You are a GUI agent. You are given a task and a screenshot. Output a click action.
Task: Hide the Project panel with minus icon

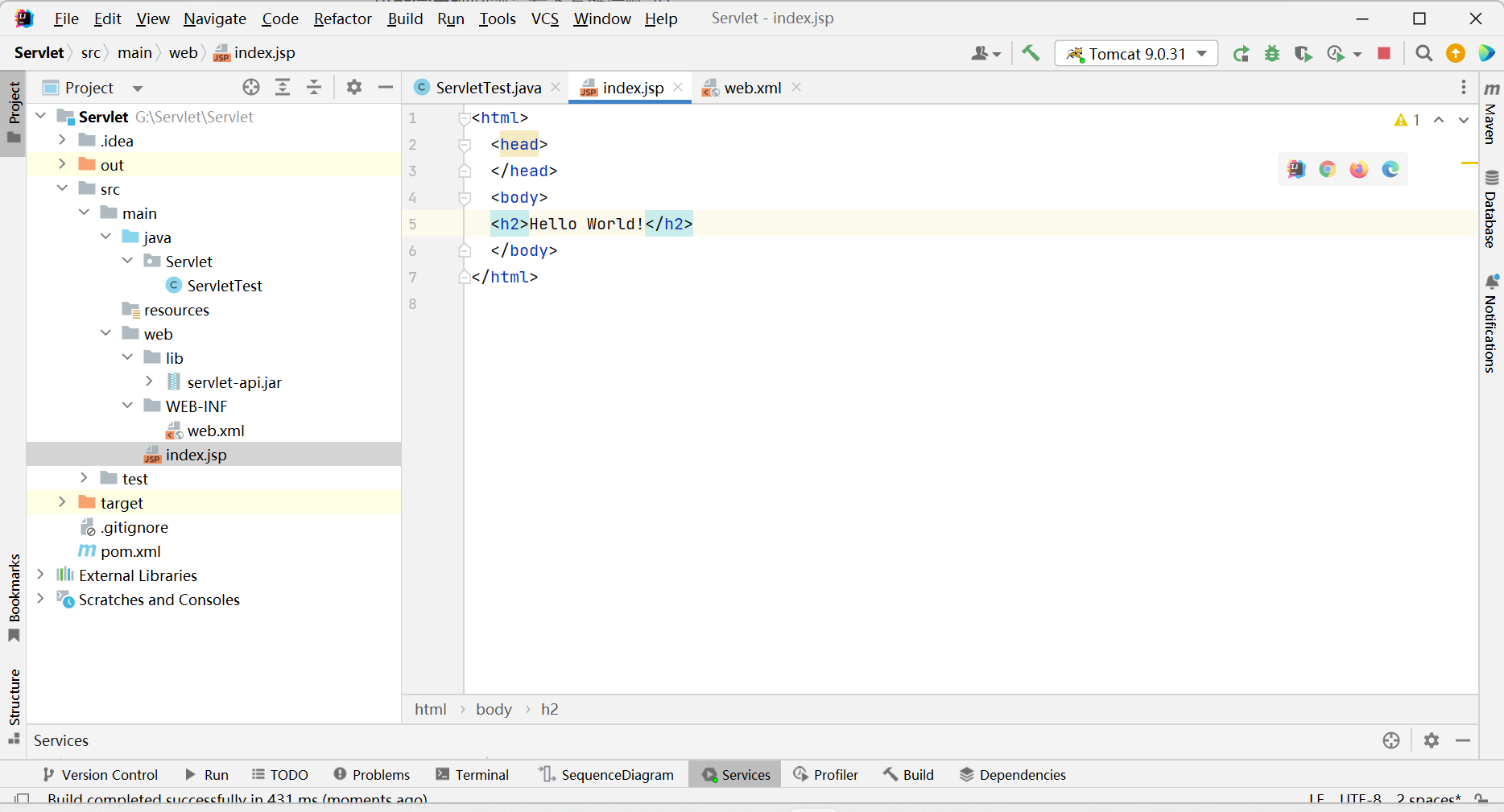(386, 87)
